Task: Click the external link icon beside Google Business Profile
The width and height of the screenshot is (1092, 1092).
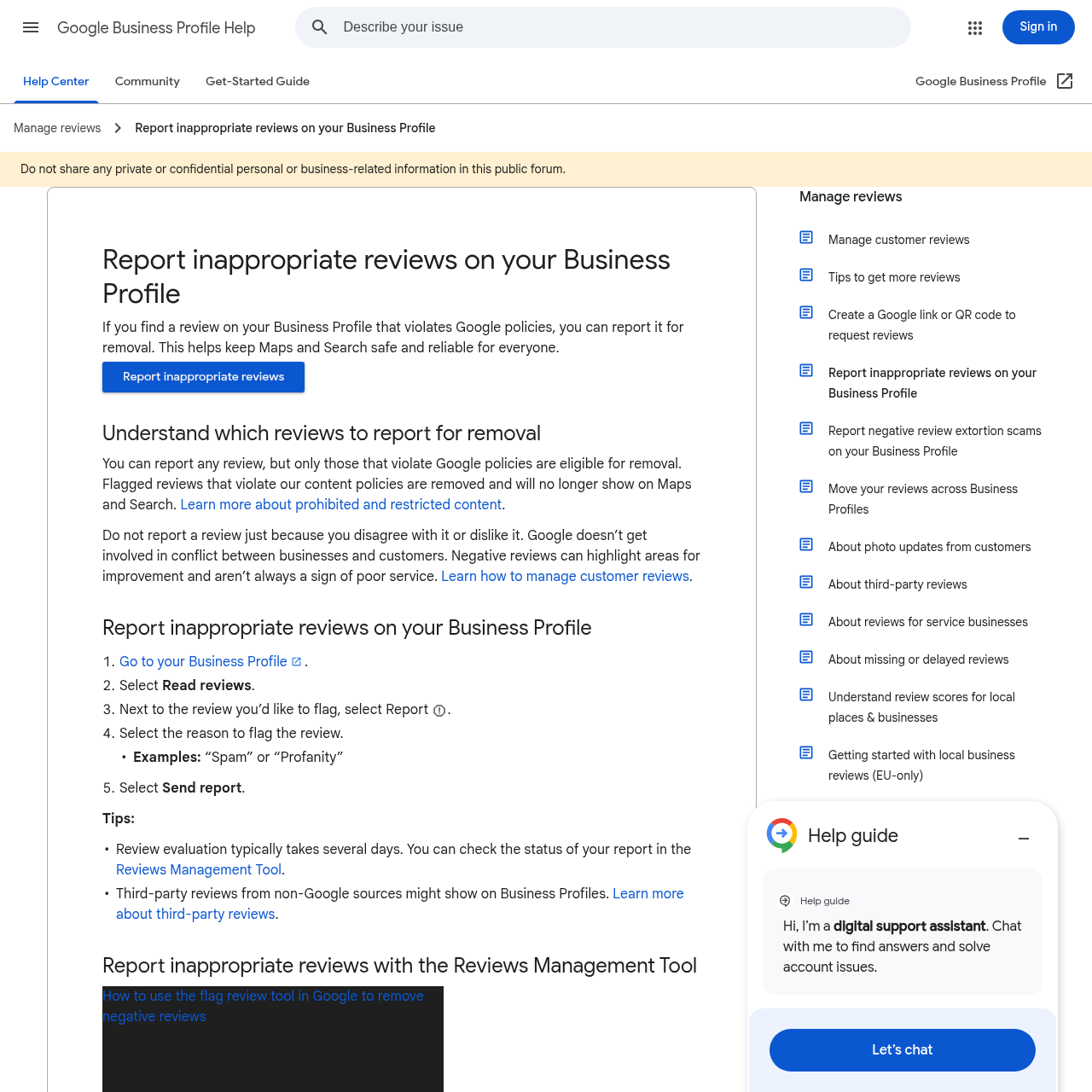Action: point(1065,81)
